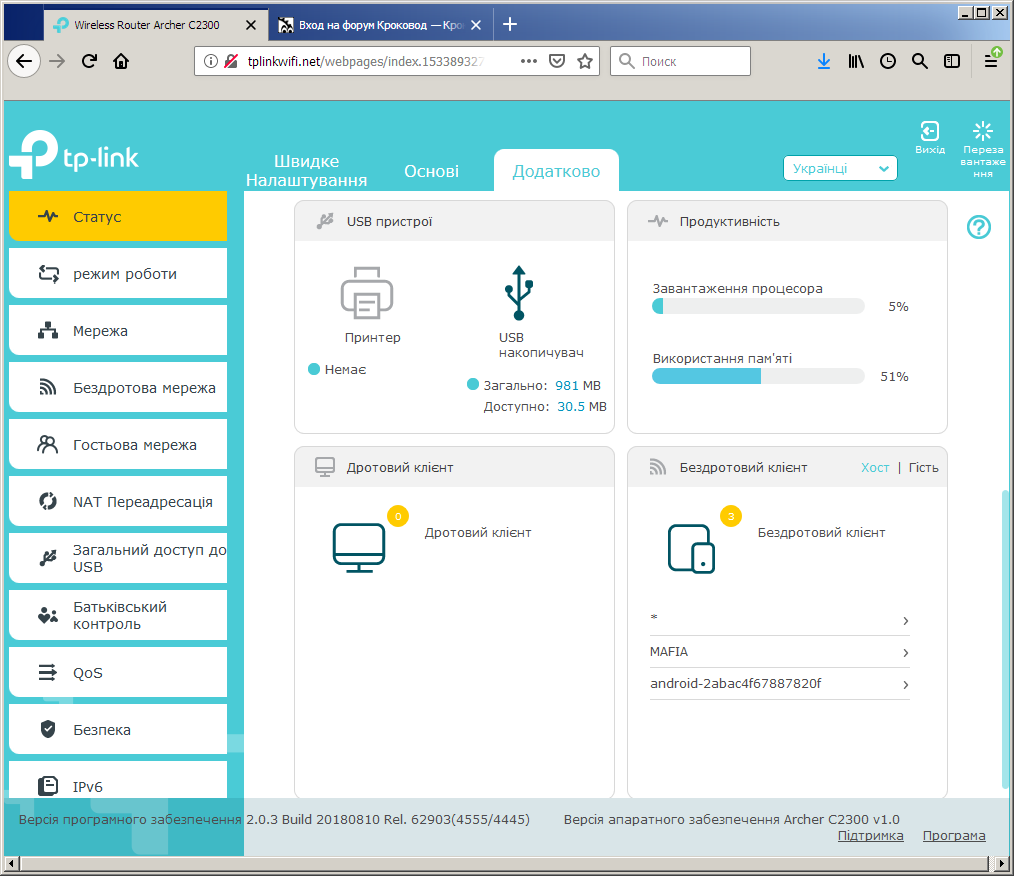The image size is (1014, 876).
Task: Open the Підтримка support link
Action: coord(870,836)
